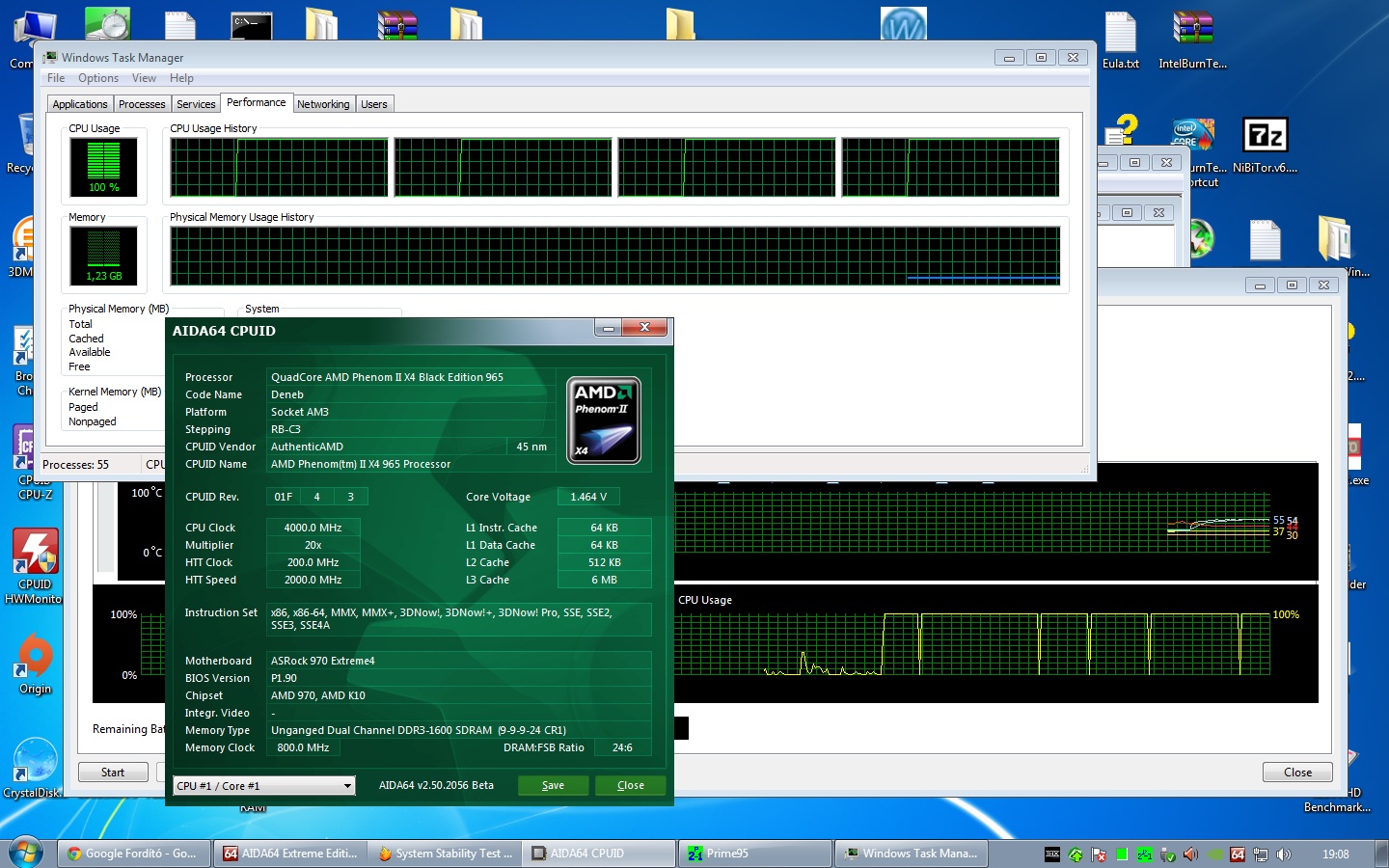Click the AMD Phenom II logo in CPUID
1389x868 pixels.
(x=603, y=420)
